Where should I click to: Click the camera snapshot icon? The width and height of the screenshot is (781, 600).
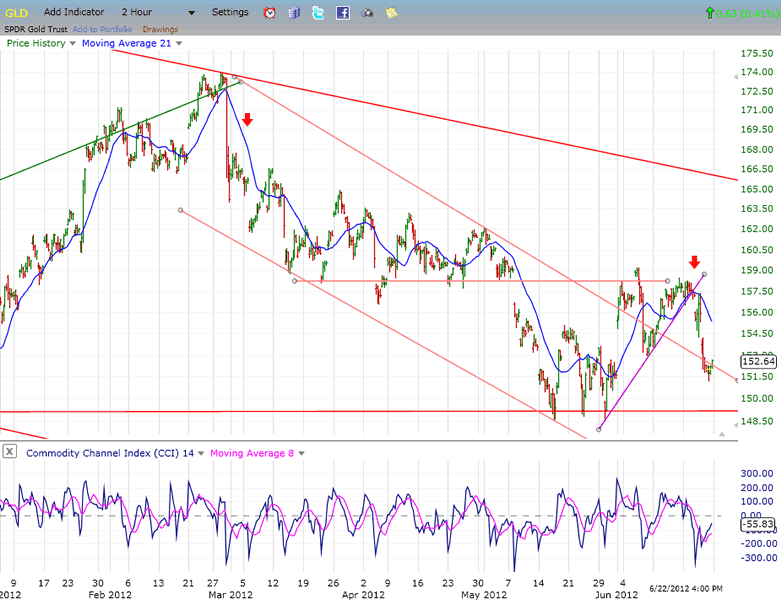point(367,13)
